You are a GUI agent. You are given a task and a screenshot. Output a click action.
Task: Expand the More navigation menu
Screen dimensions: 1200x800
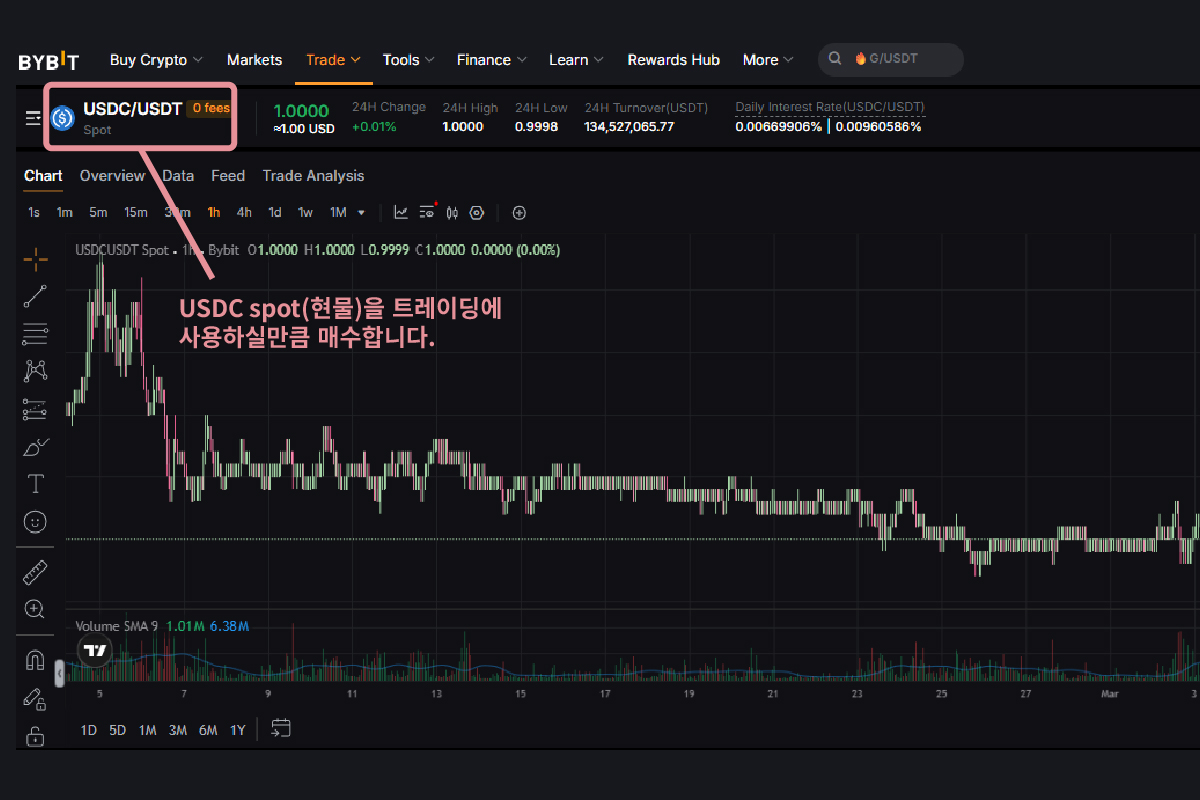(x=768, y=60)
